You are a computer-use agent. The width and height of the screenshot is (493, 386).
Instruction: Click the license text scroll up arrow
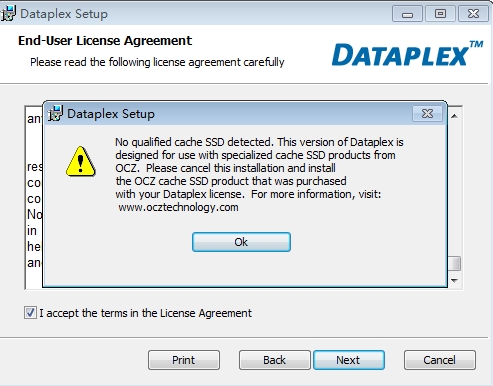point(454,116)
